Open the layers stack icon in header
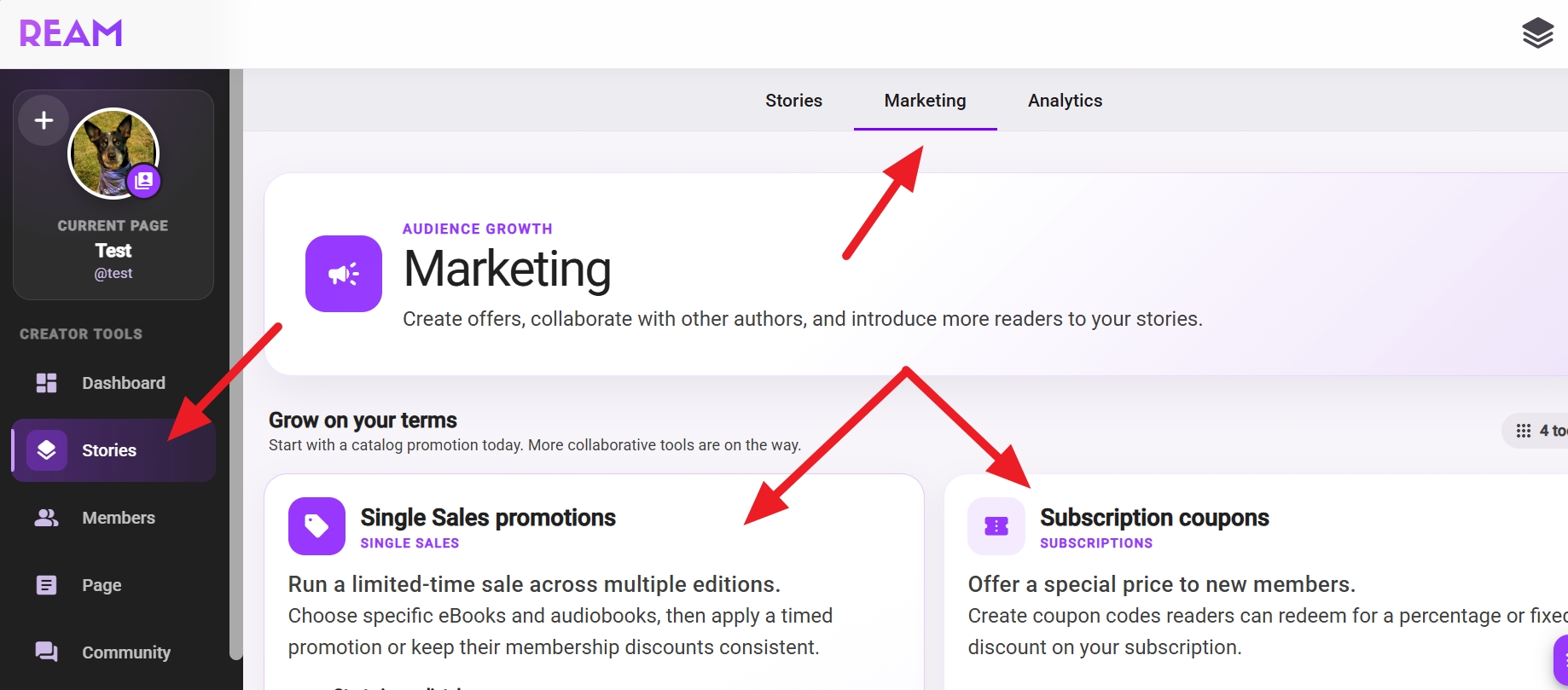The height and width of the screenshot is (690, 1568). point(1537,33)
